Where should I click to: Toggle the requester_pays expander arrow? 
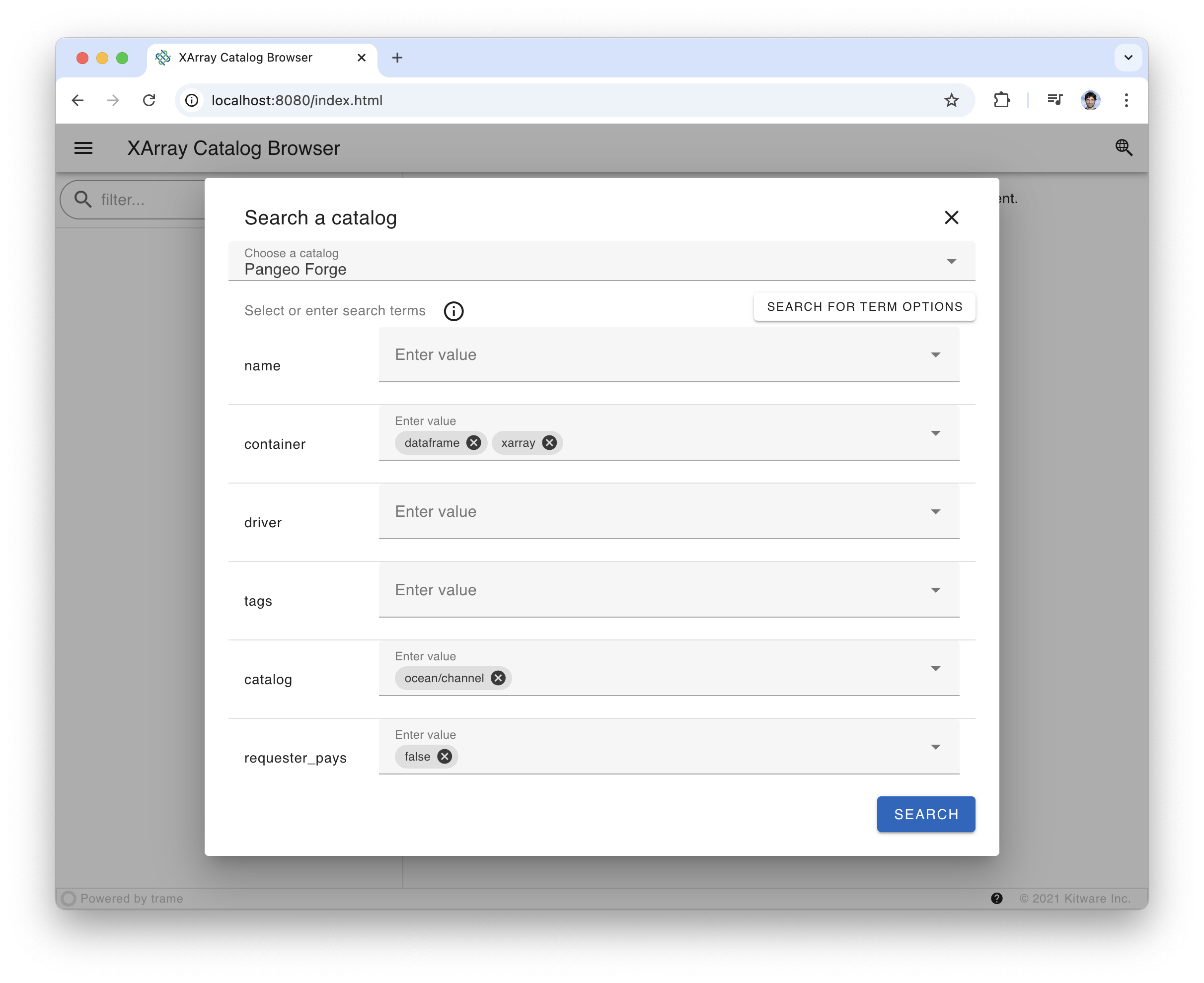point(935,747)
